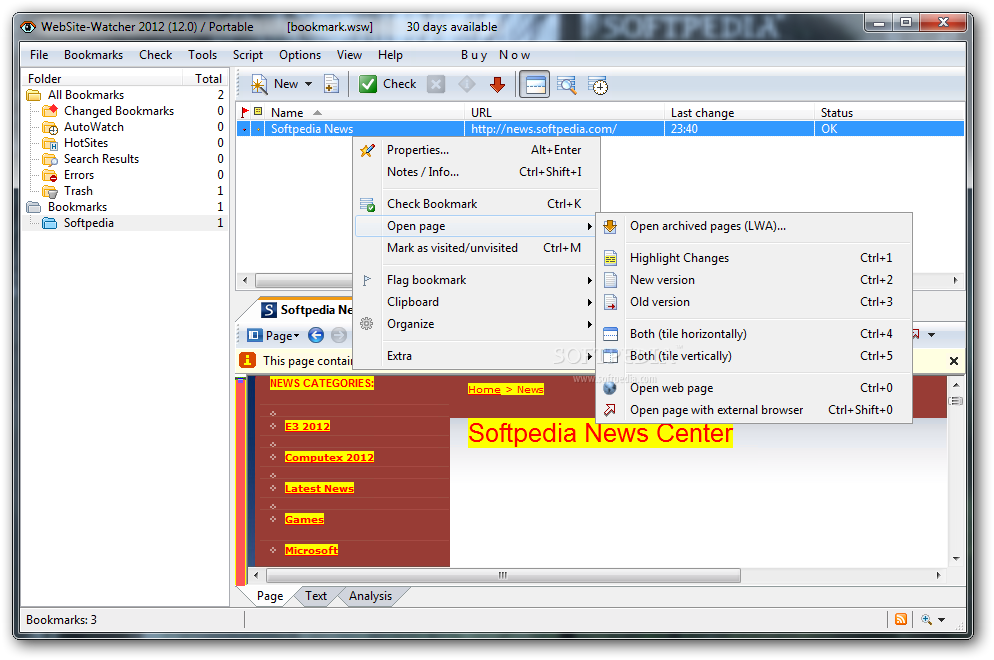
Task: Choose Check Bookmark menu entry
Action: coord(476,204)
